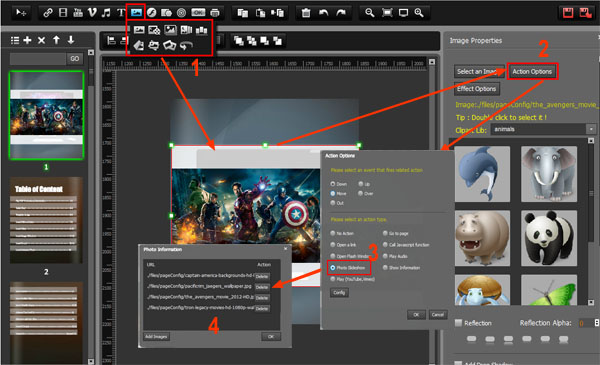Click Select an Image button

tap(479, 72)
